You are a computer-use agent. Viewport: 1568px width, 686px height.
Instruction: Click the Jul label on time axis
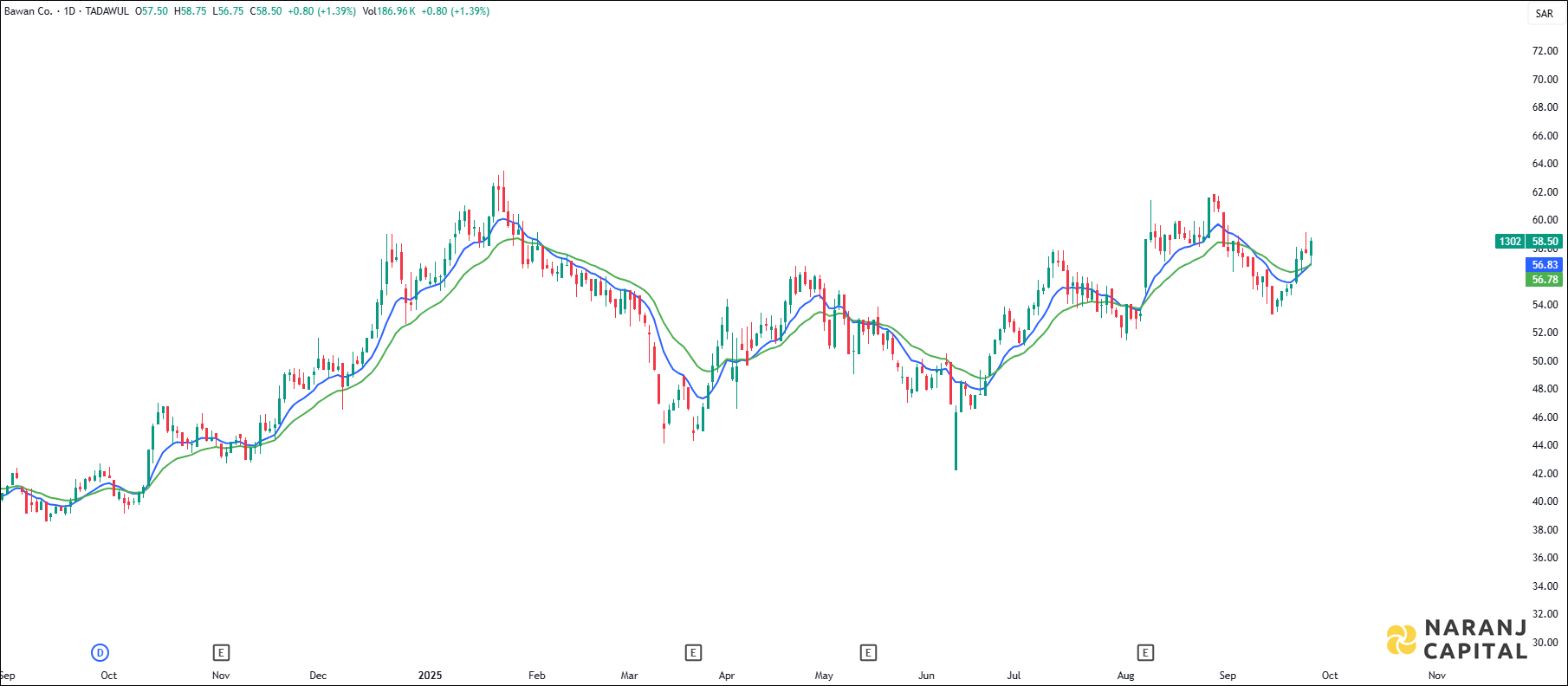coord(1014,676)
